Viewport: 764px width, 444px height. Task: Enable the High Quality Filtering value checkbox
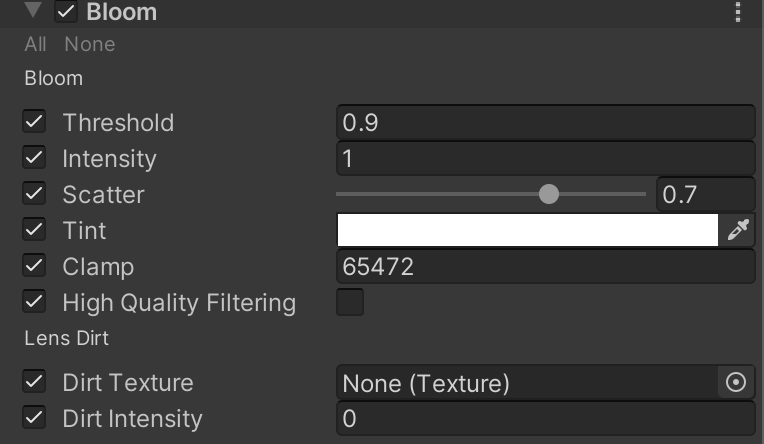350,302
